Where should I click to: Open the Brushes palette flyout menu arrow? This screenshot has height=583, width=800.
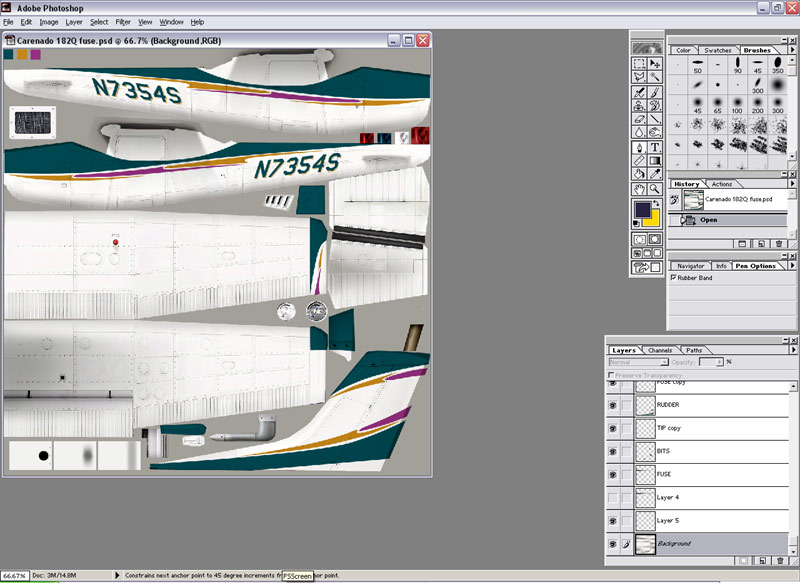point(791,50)
